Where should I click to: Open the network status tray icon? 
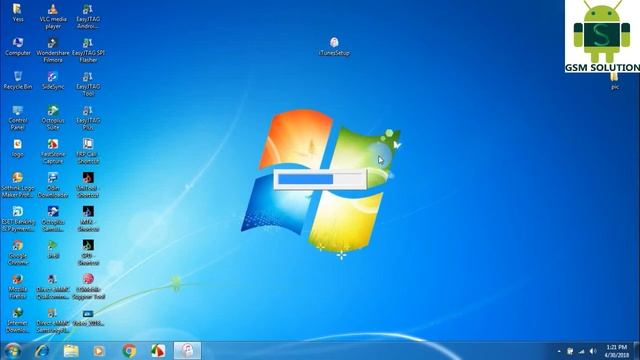click(582, 351)
